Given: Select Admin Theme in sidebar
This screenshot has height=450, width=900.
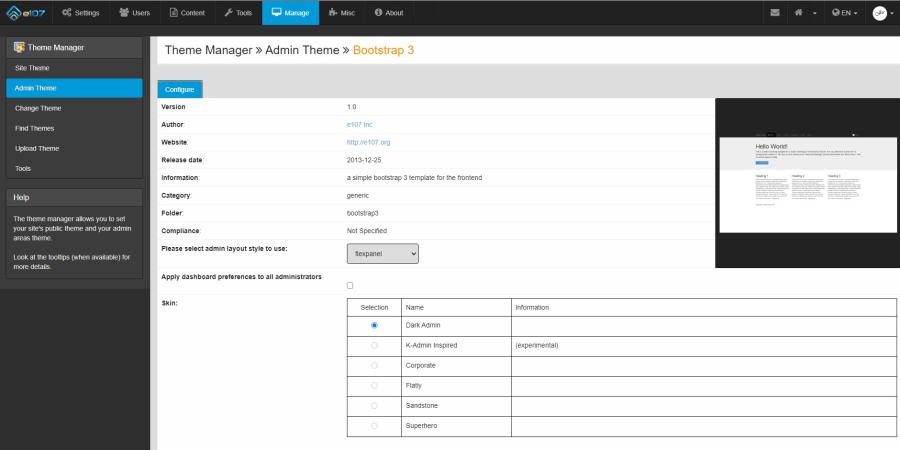Looking at the screenshot, I should point(74,88).
